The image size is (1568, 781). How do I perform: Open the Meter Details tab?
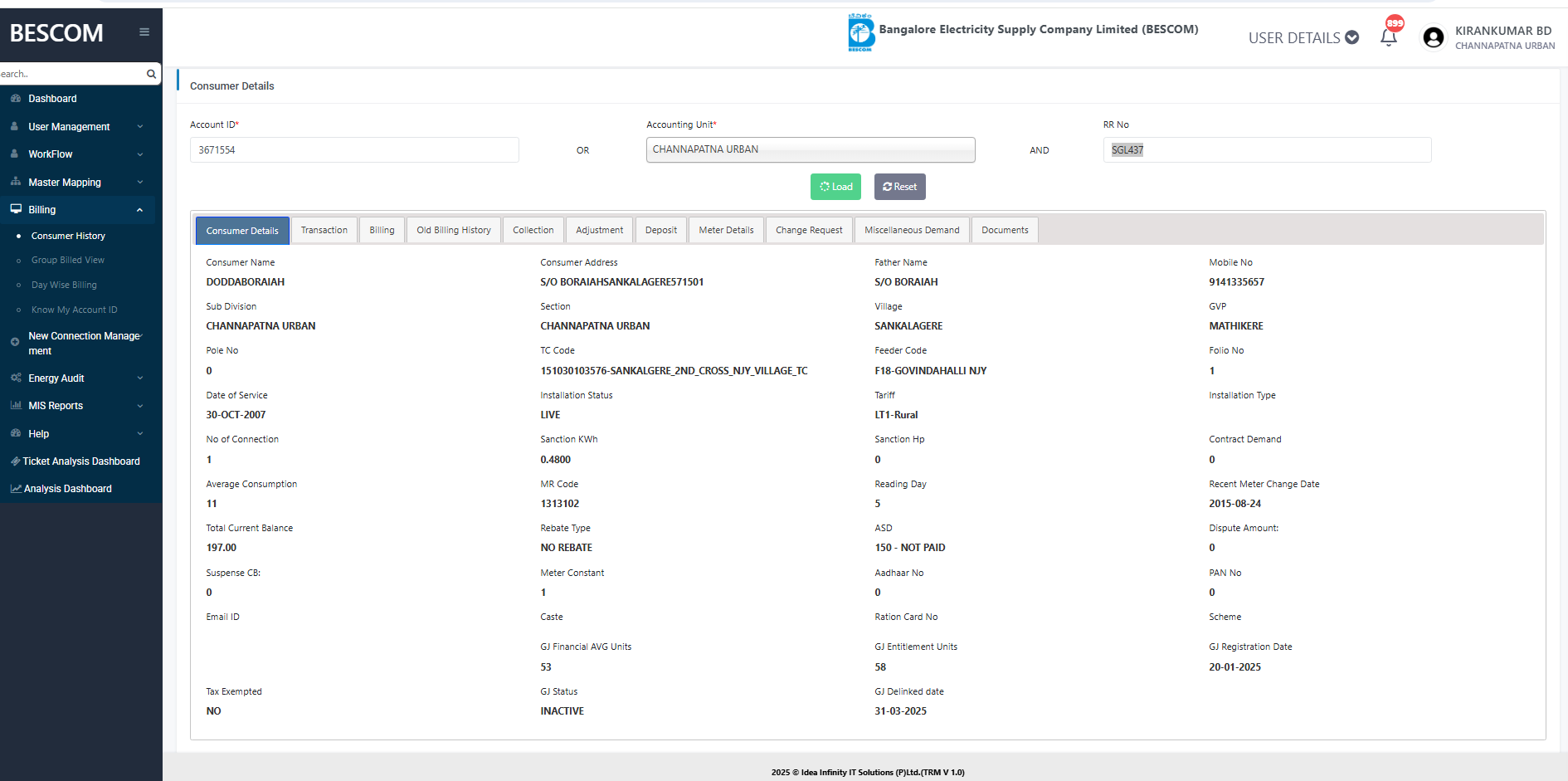[727, 230]
